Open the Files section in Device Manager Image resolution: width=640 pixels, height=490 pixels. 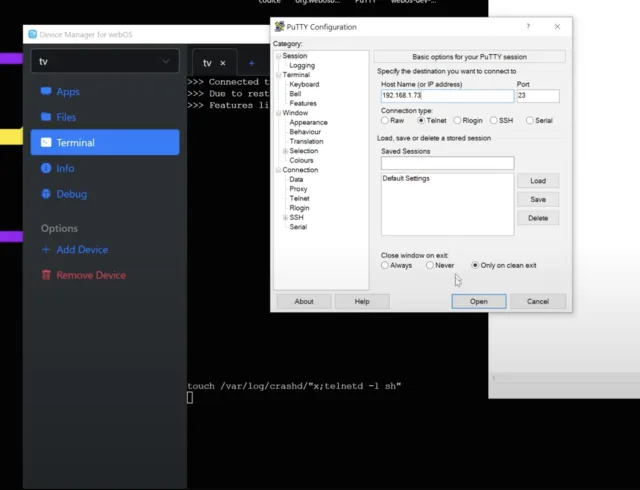click(x=105, y=117)
